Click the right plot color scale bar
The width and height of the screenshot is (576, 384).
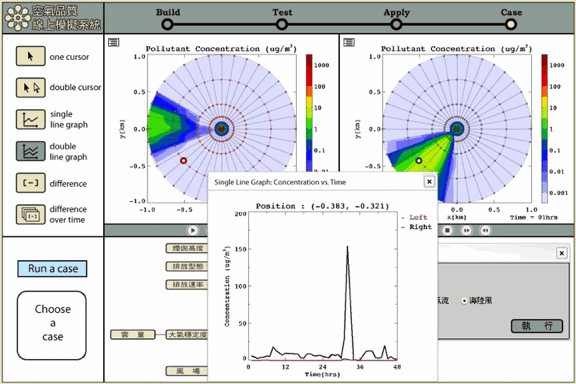[544, 129]
